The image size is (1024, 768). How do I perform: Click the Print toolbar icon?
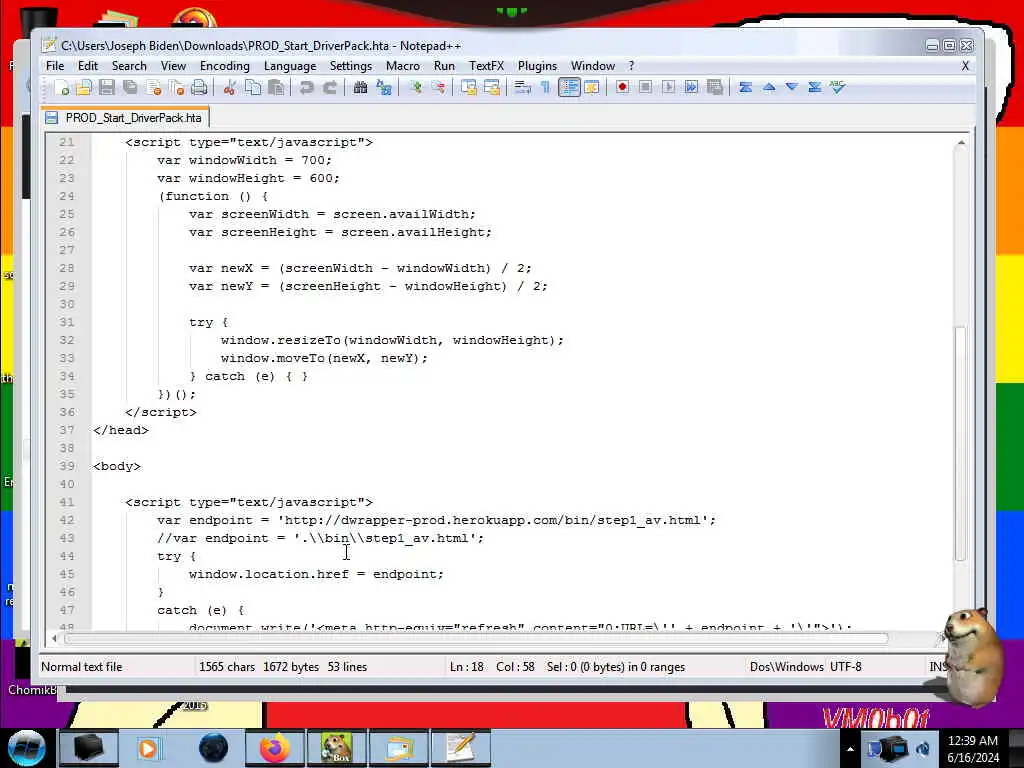coord(199,88)
